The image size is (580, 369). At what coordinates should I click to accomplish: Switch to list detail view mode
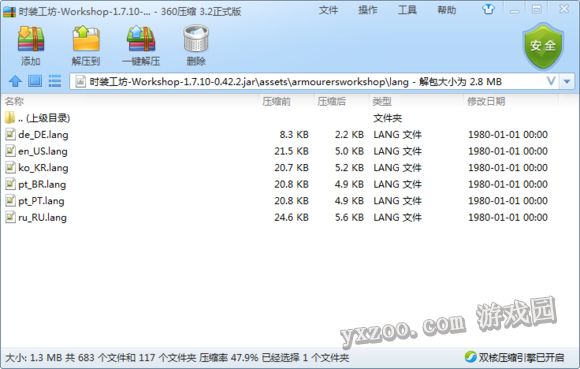pos(55,81)
